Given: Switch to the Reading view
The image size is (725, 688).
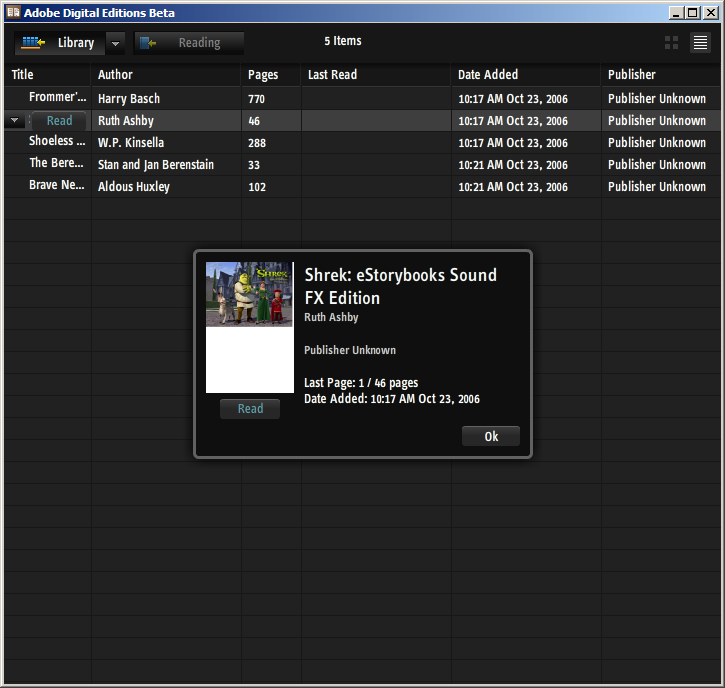Looking at the screenshot, I should (189, 43).
